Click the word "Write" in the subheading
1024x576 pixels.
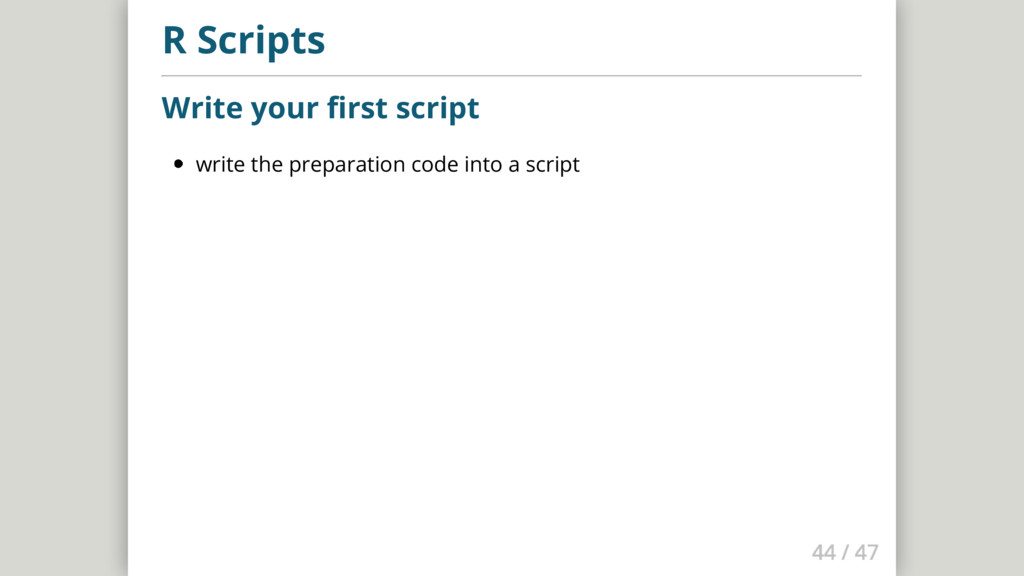[203, 108]
